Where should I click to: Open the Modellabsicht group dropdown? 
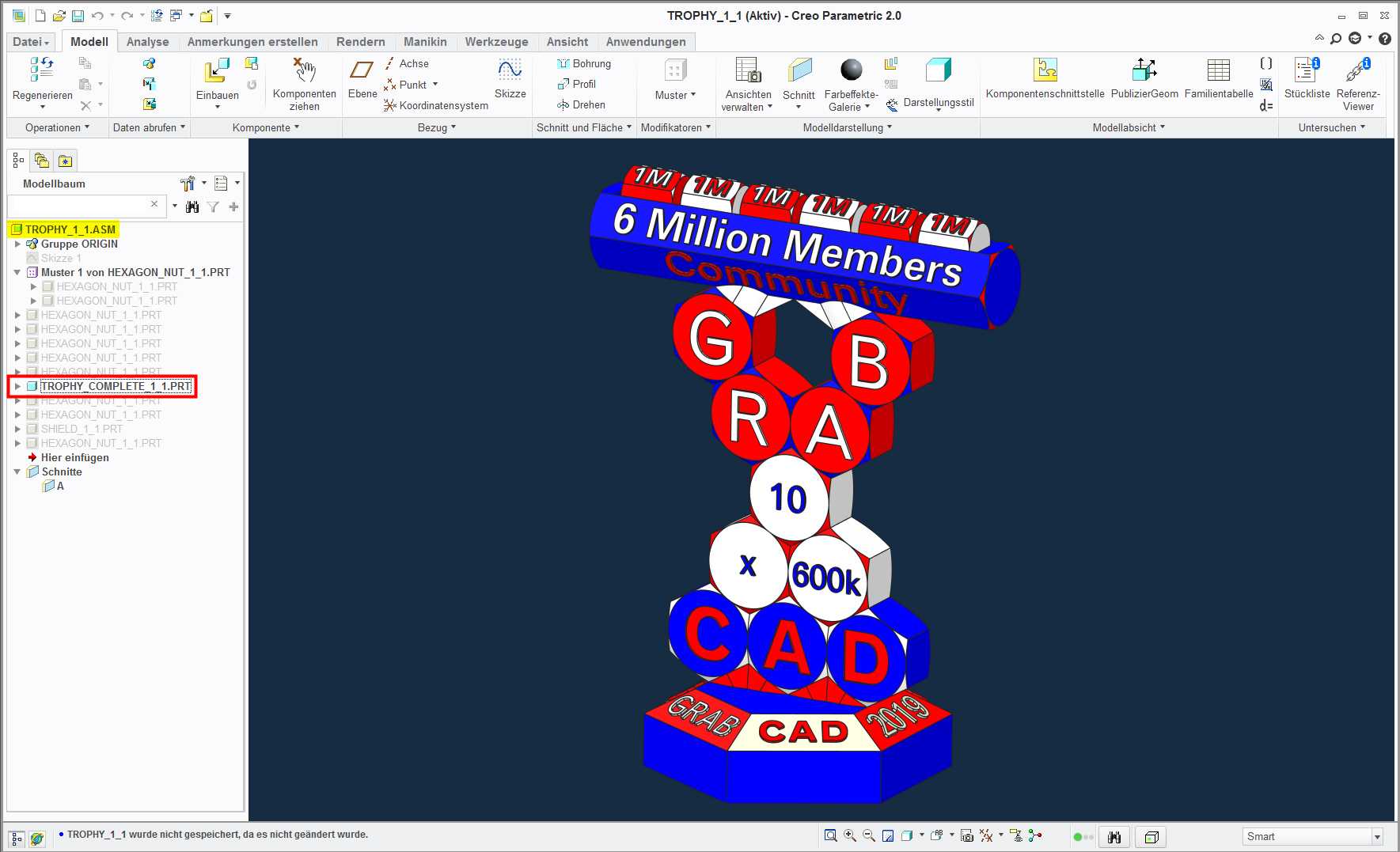coord(1129,127)
